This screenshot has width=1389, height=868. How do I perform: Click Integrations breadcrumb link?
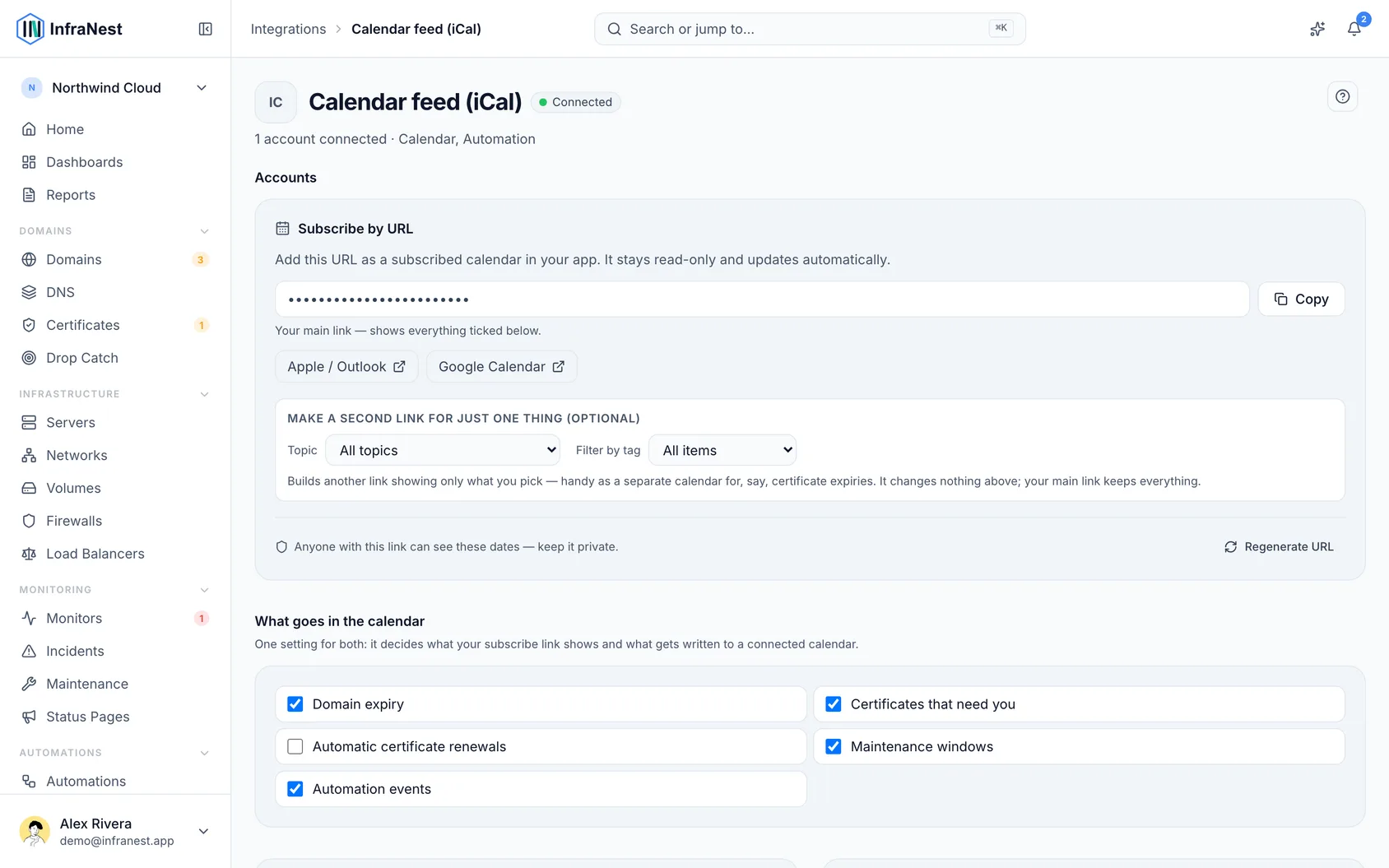tap(288, 29)
